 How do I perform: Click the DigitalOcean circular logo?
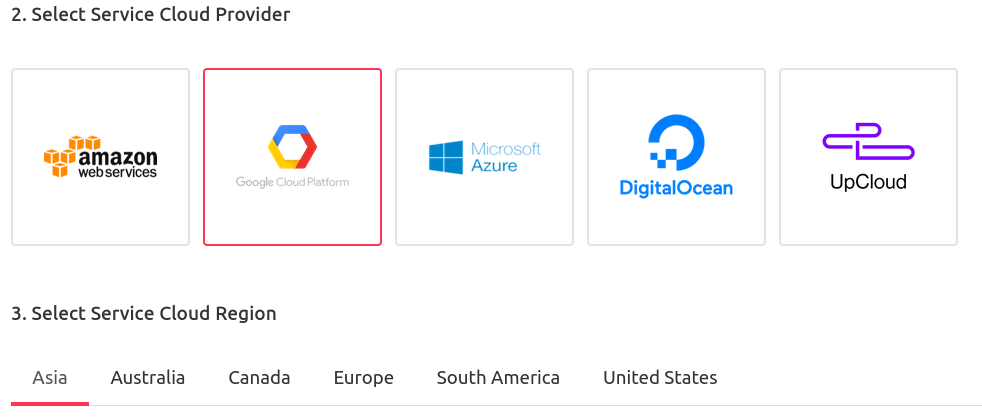click(x=676, y=143)
